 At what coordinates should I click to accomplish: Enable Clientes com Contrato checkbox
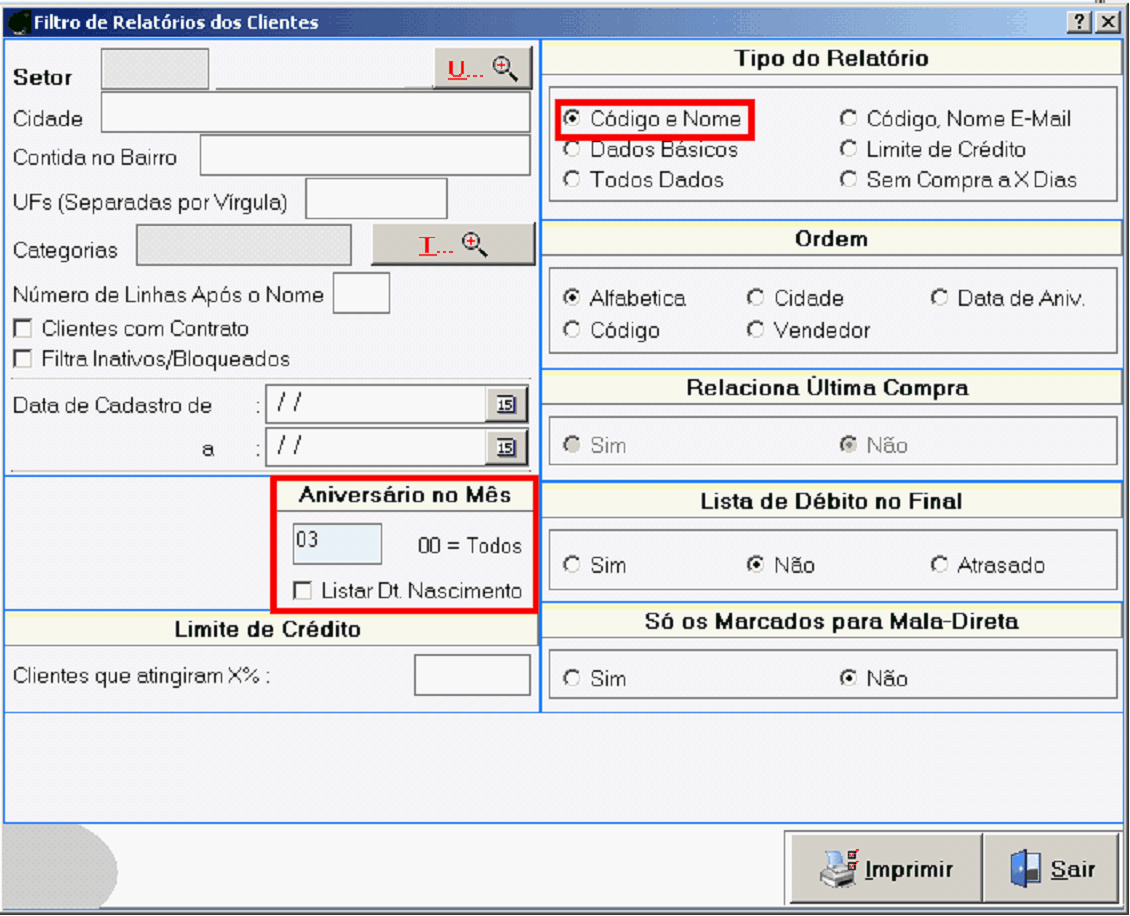(21, 329)
